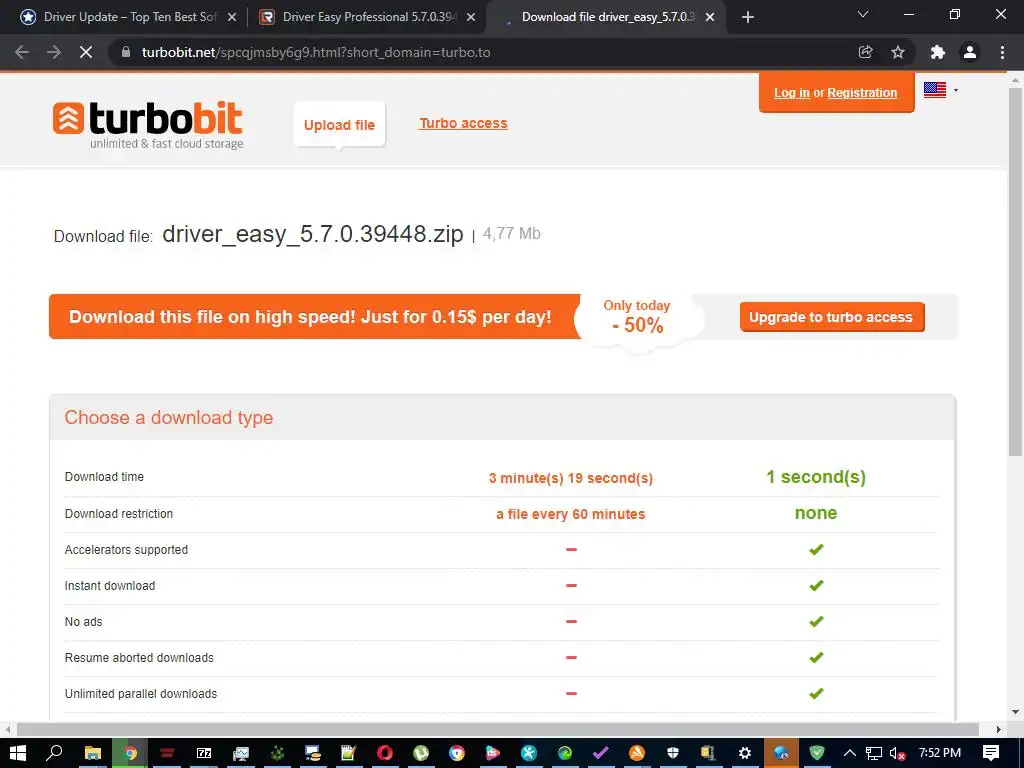
Task: Click Upgrade to turbo access button
Action: (831, 317)
